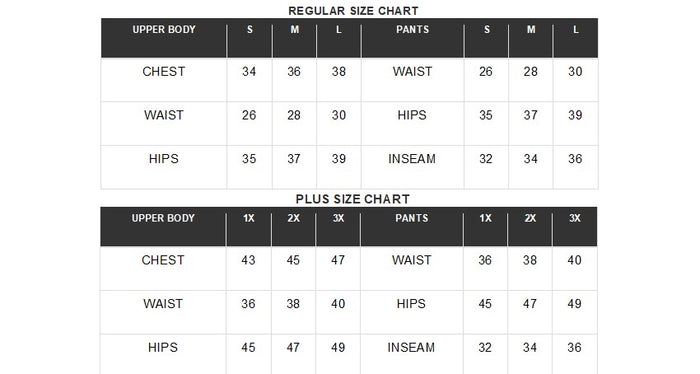Select the UPPER BODY header in regular chart
Image resolution: width=700 pixels, height=374 pixels.
164,29
